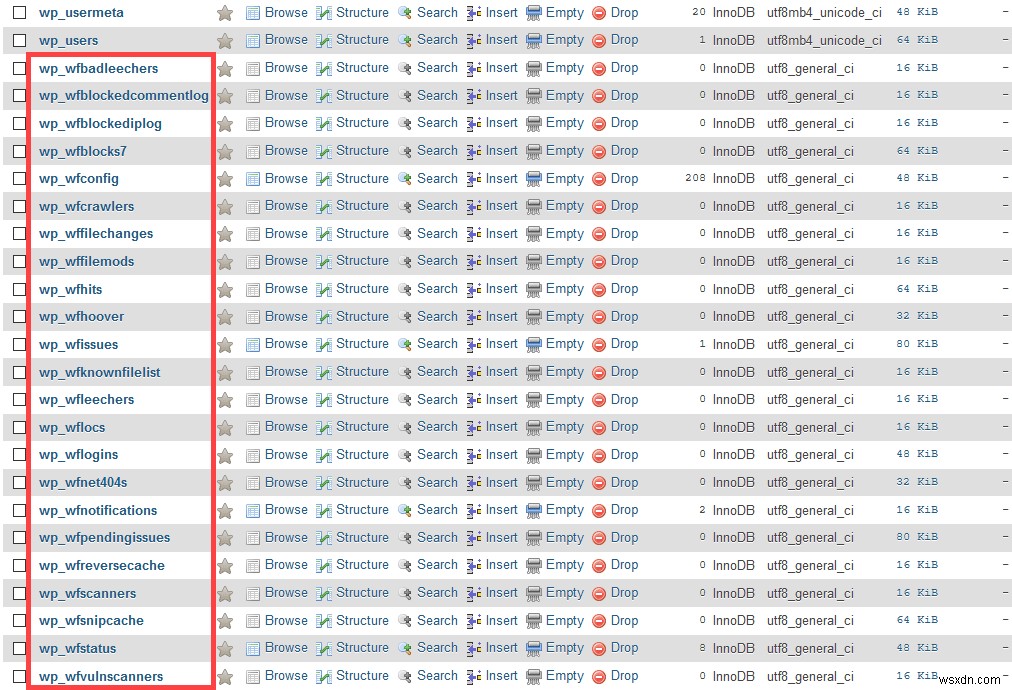1012x690 pixels.
Task: Star the wp_users table as favorite
Action: (225, 39)
